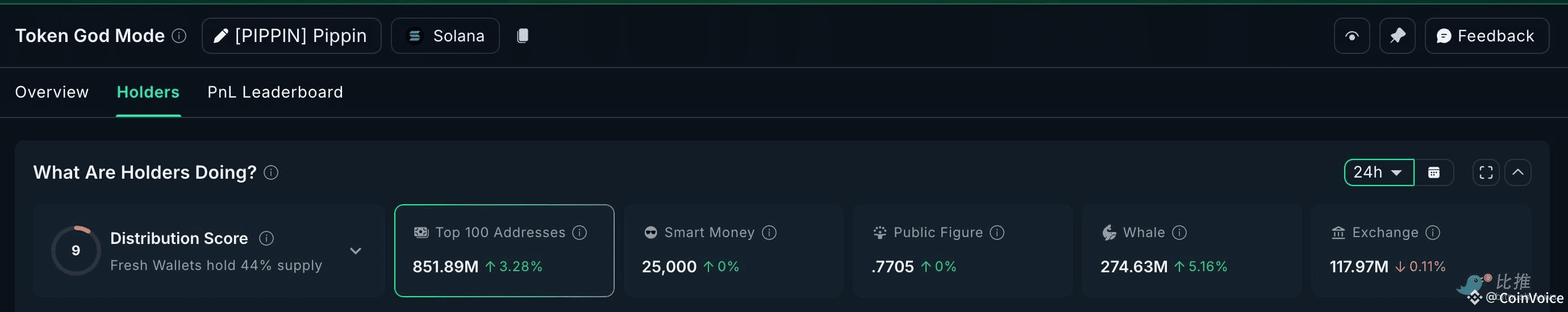Copy the token address with clipboard icon
Image resolution: width=1568 pixels, height=312 pixels.
[x=522, y=36]
